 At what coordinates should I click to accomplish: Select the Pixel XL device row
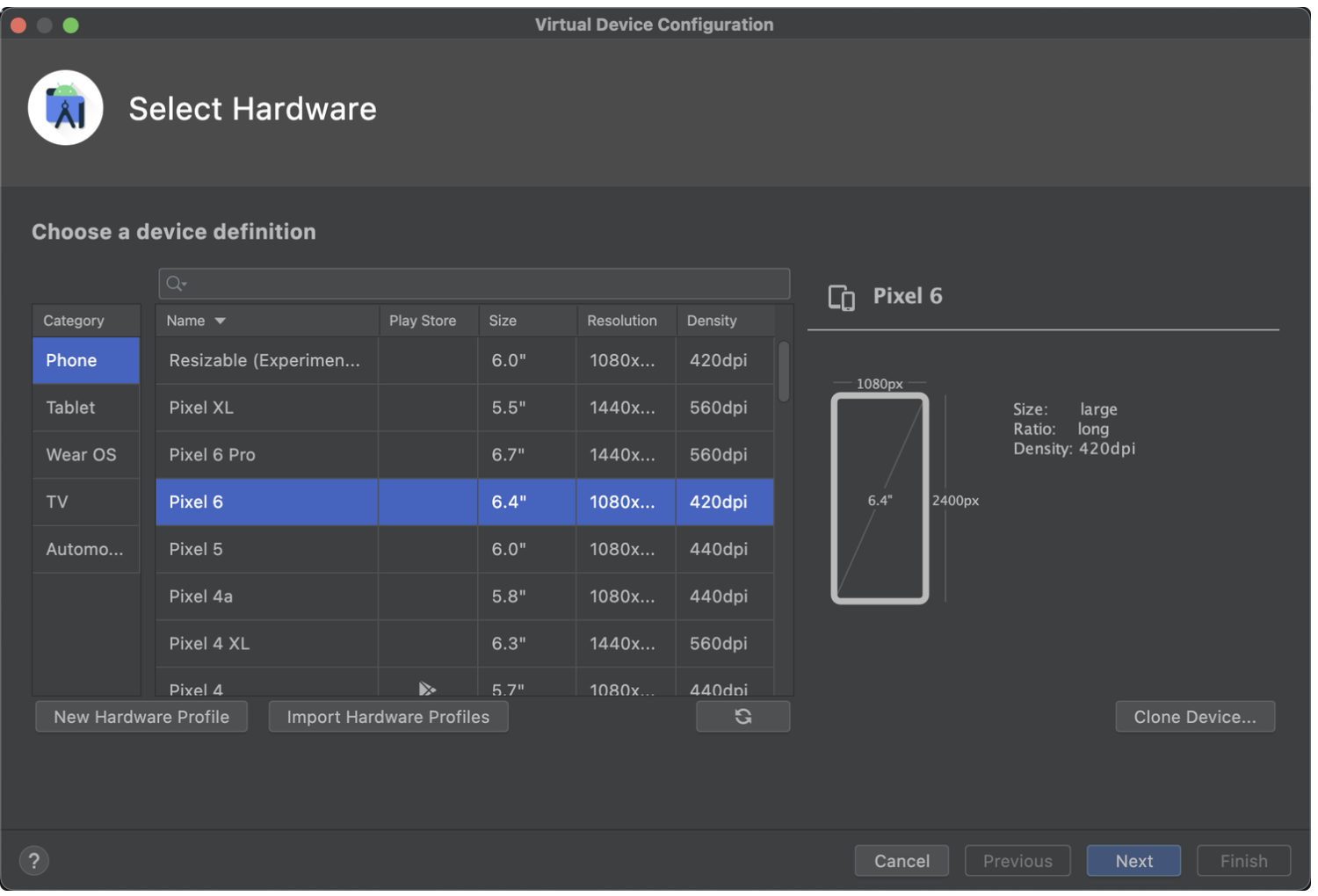click(465, 408)
